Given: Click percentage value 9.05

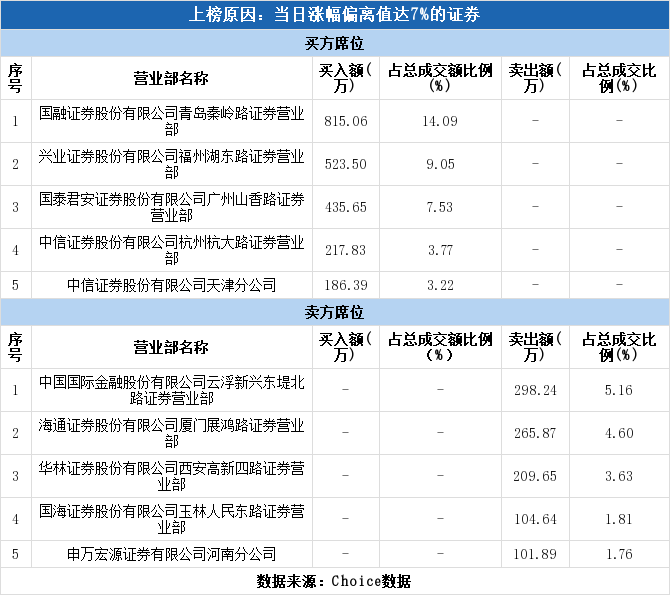Looking at the screenshot, I should 440,164.
